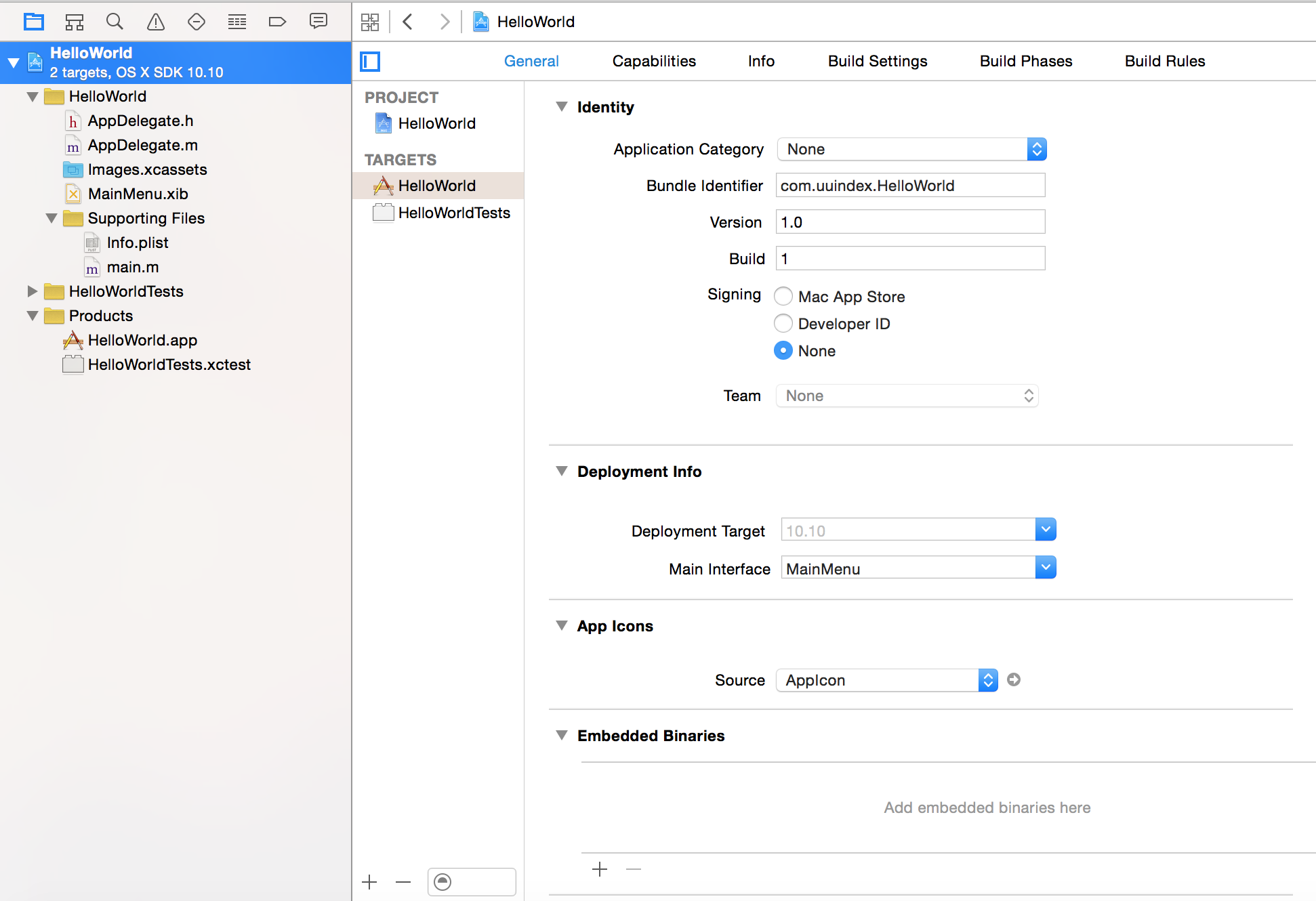Select None signing radio button
This screenshot has width=1316, height=901.
click(783, 350)
